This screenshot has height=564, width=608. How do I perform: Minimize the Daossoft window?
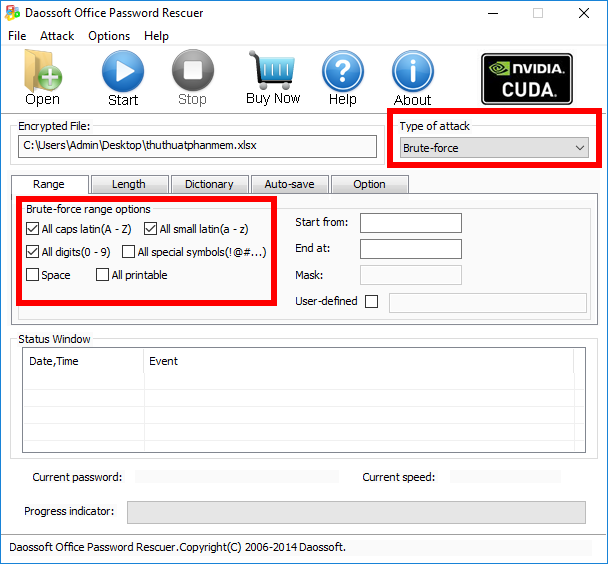click(x=493, y=14)
